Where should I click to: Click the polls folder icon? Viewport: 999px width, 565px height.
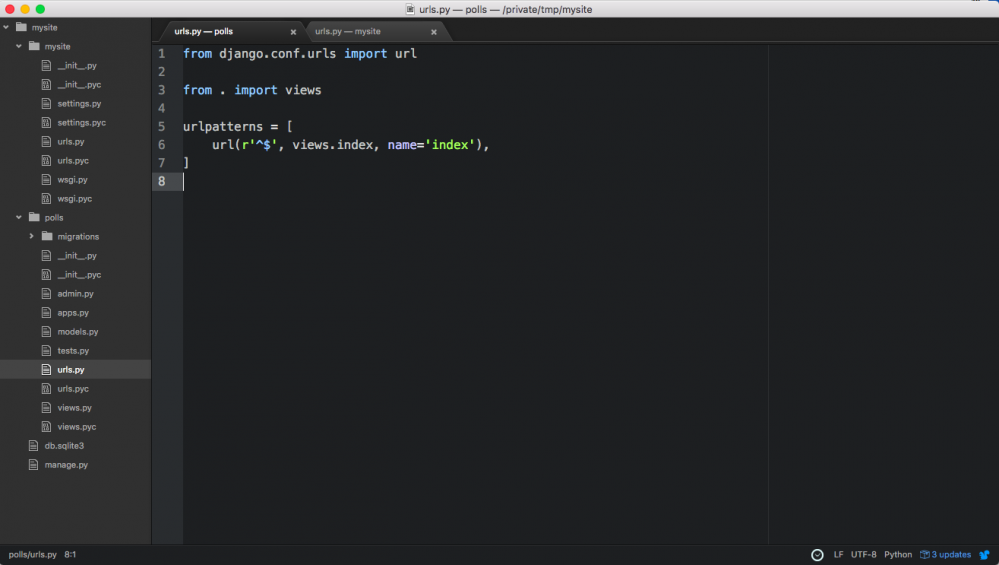click(34, 217)
